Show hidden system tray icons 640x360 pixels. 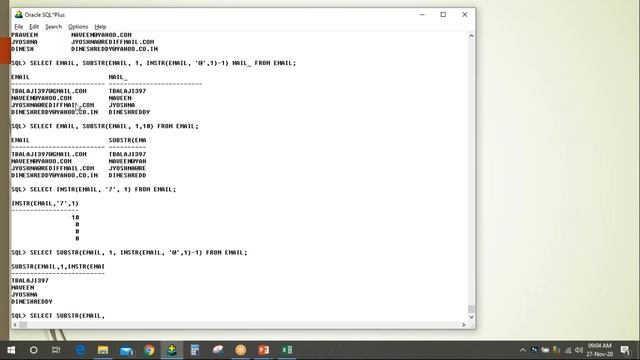(x=522, y=350)
